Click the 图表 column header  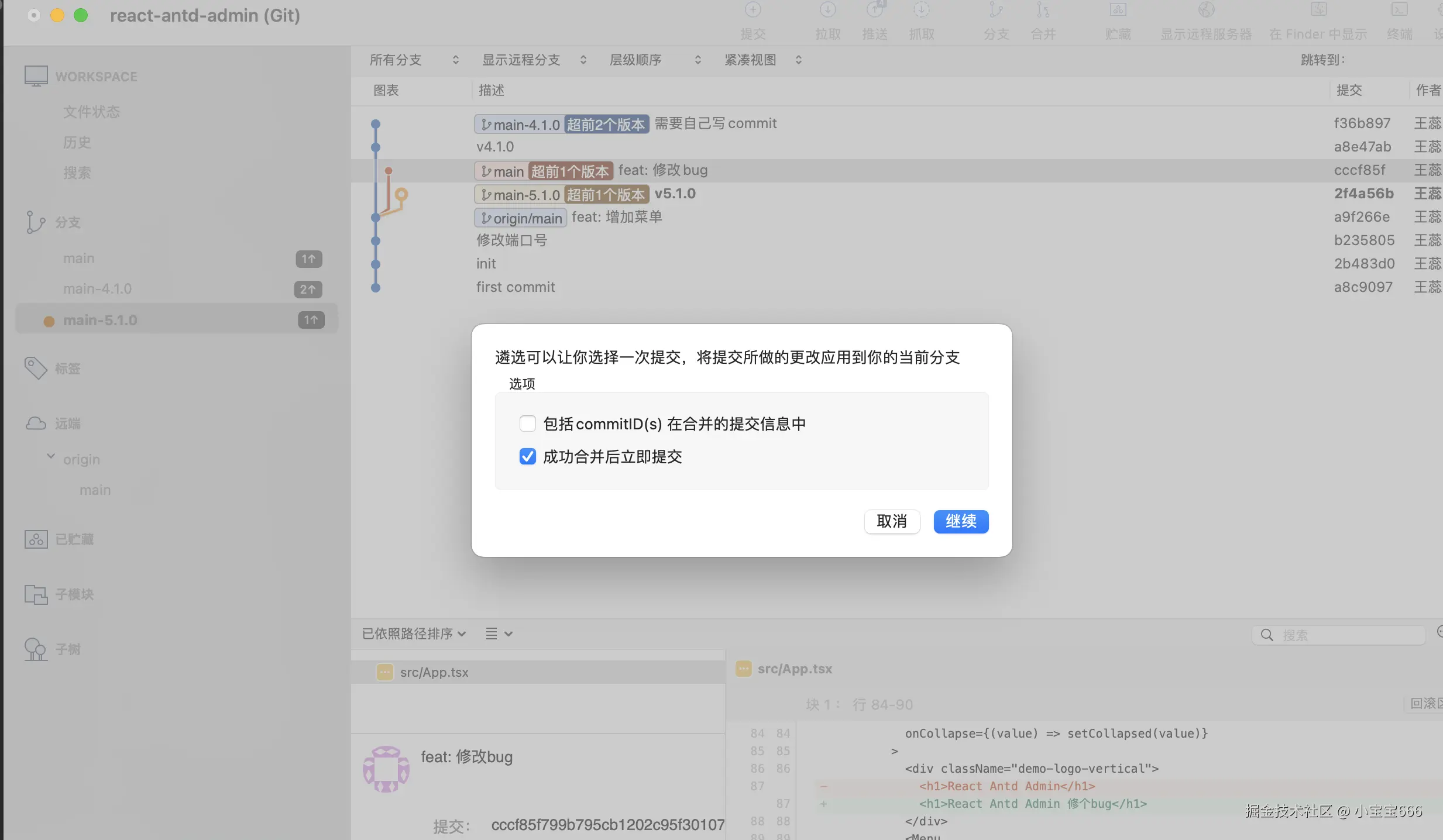coord(386,90)
